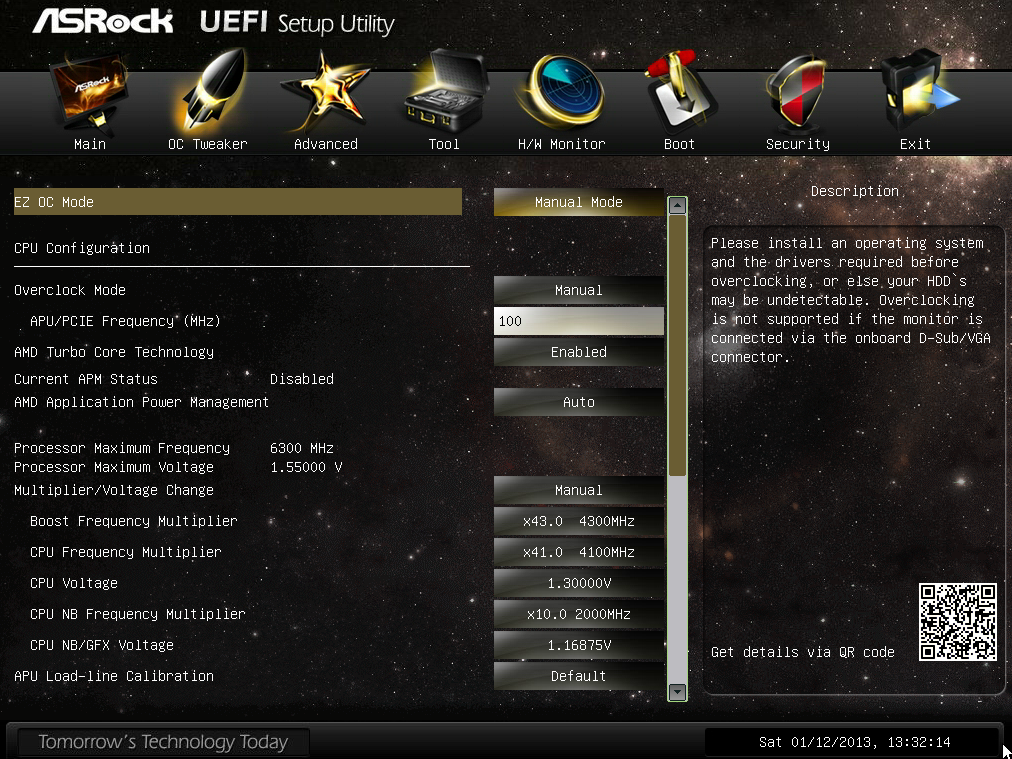Change CPU NB Frequency Multiplier x10.0 value
The height and width of the screenshot is (759, 1012).
[x=579, y=614]
